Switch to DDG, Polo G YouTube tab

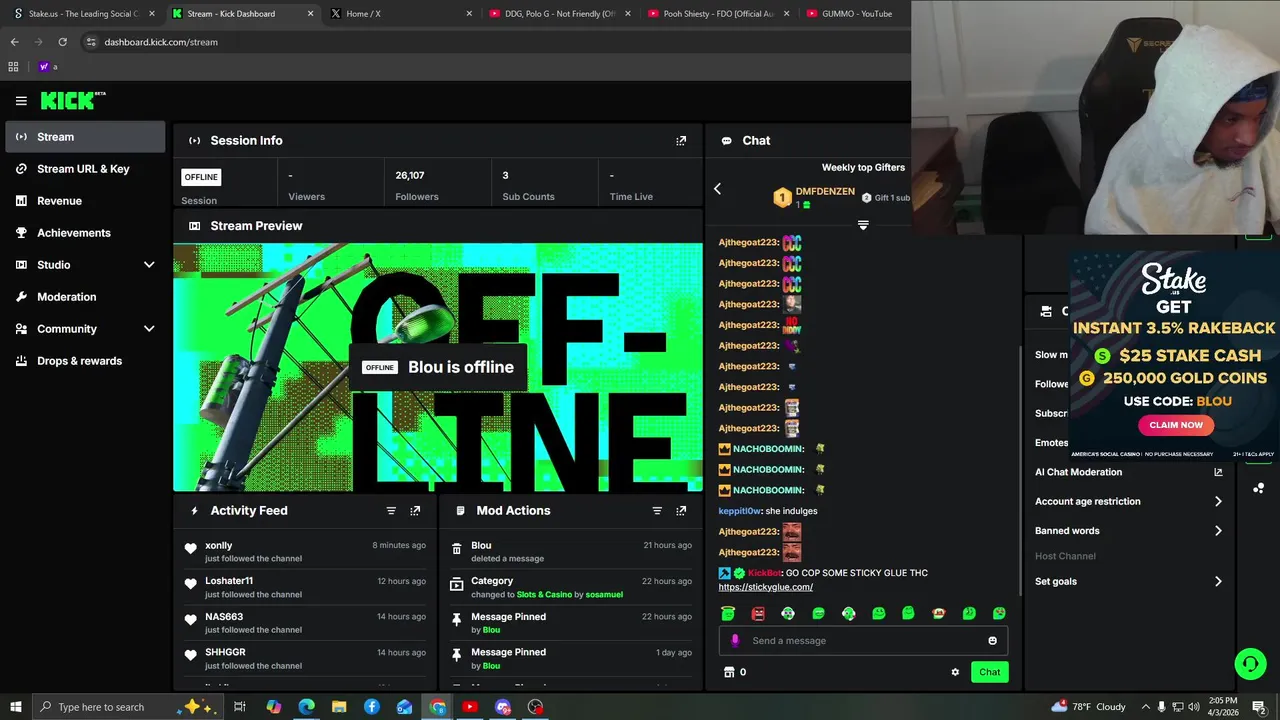(x=558, y=14)
